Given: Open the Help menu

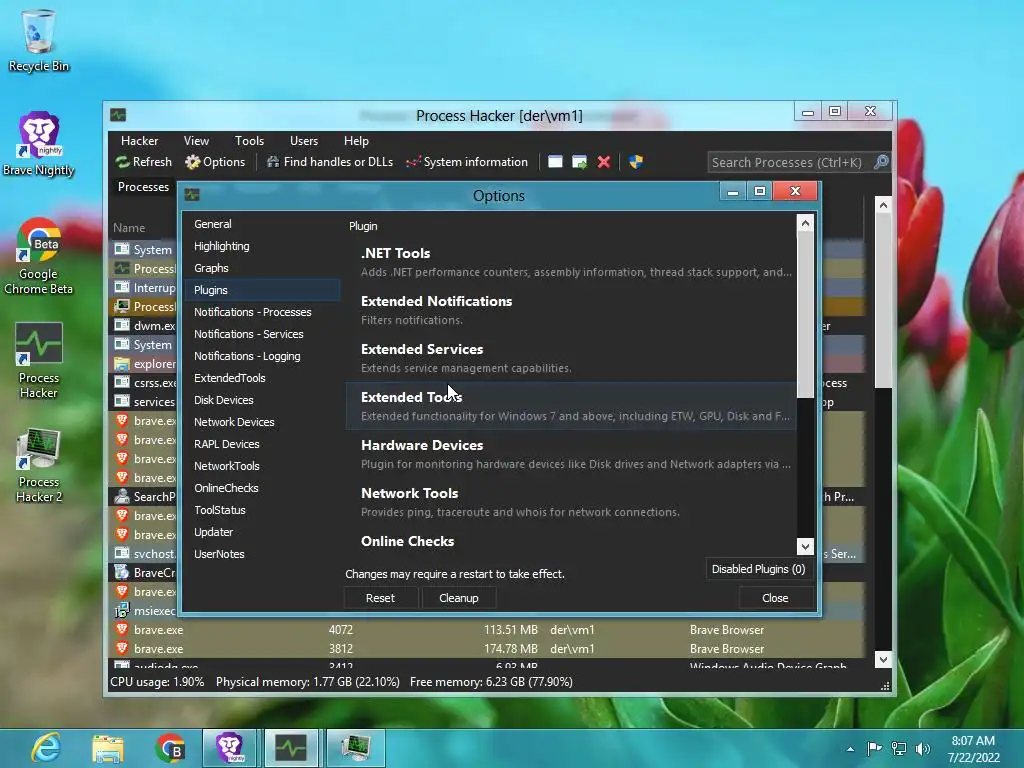Looking at the screenshot, I should point(356,141).
